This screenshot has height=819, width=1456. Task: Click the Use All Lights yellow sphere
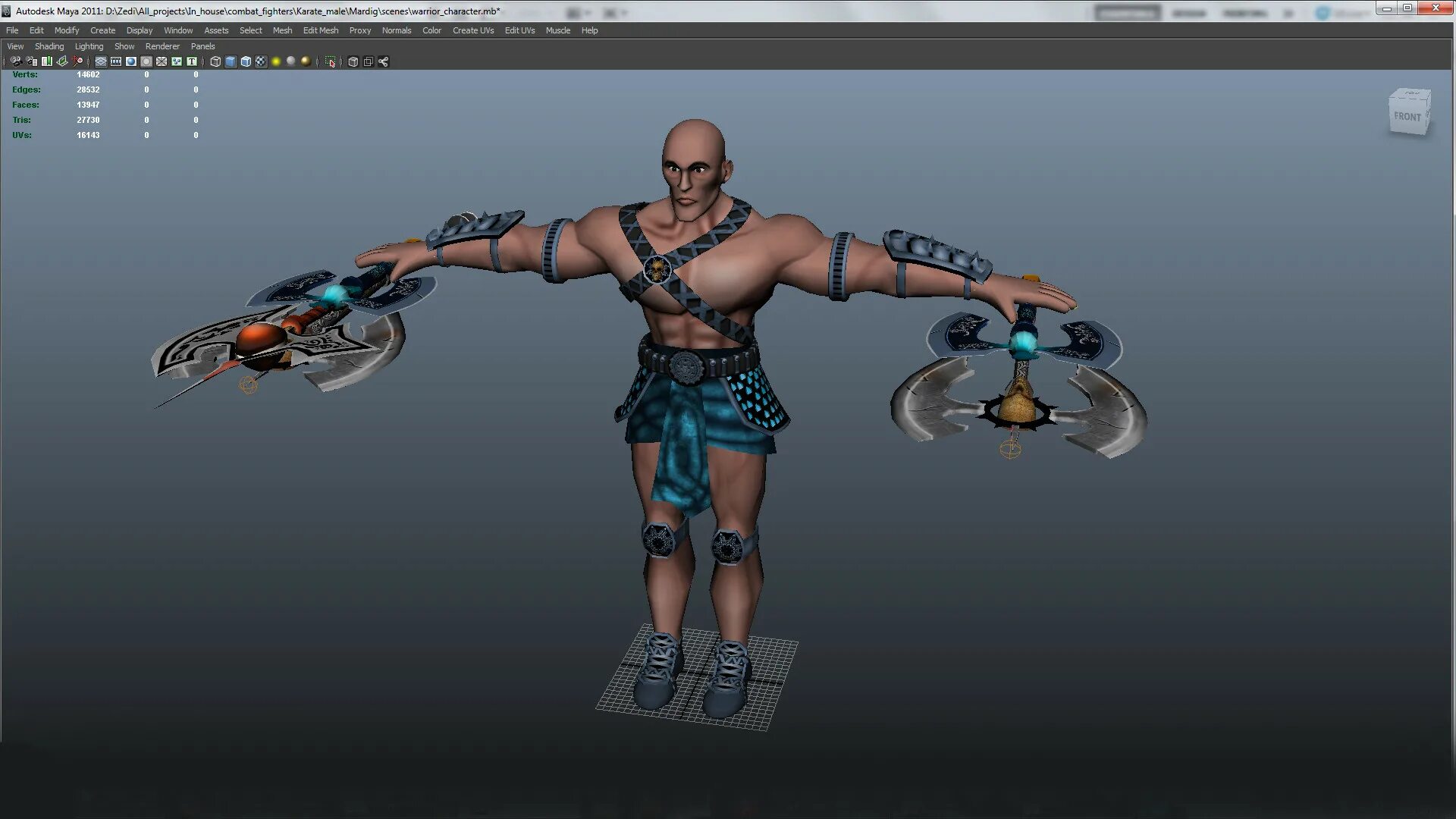[x=276, y=61]
